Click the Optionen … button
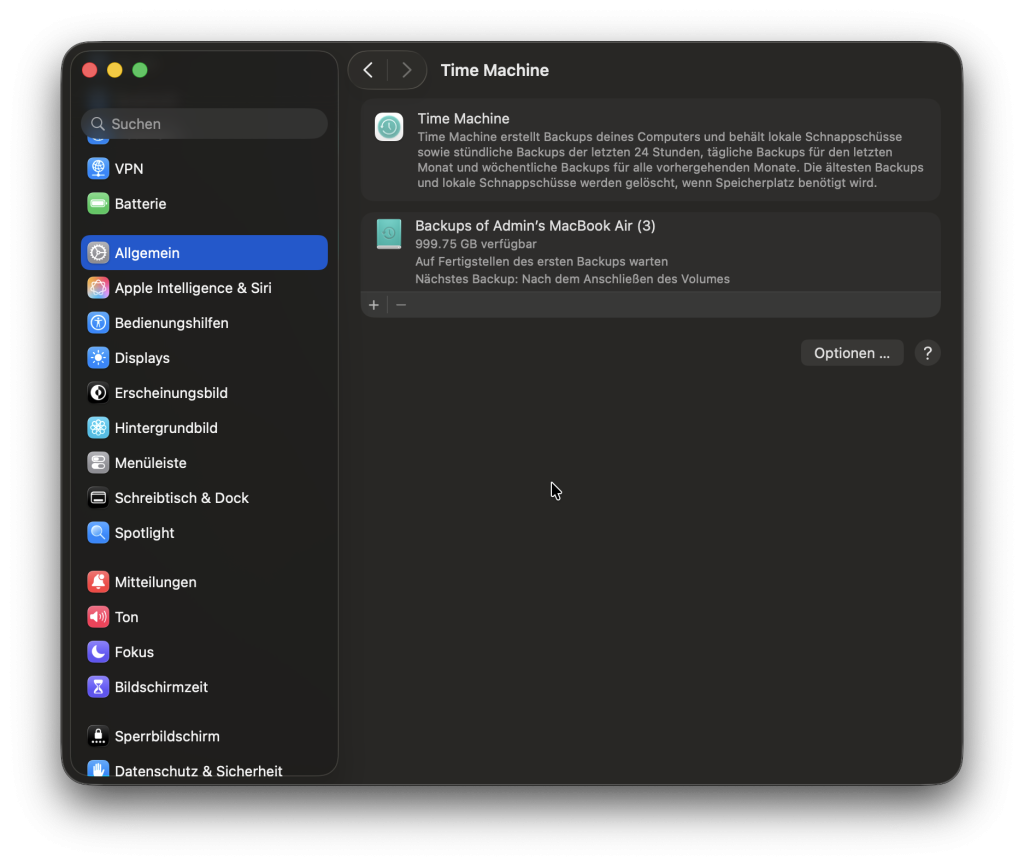The height and width of the screenshot is (866, 1024). pos(852,353)
